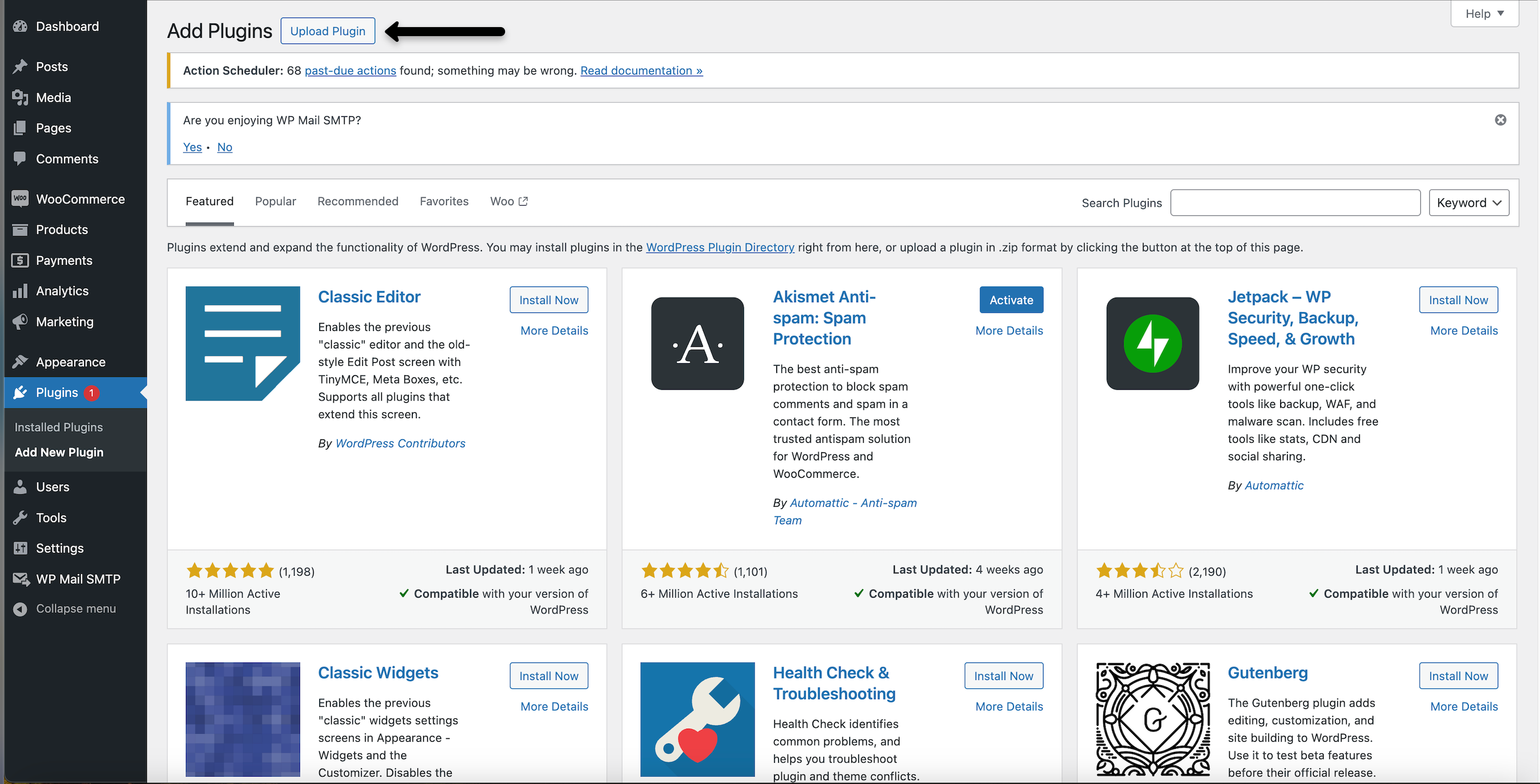View More Details for Classic Widgets
Image resolution: width=1540 pixels, height=784 pixels.
[554, 706]
